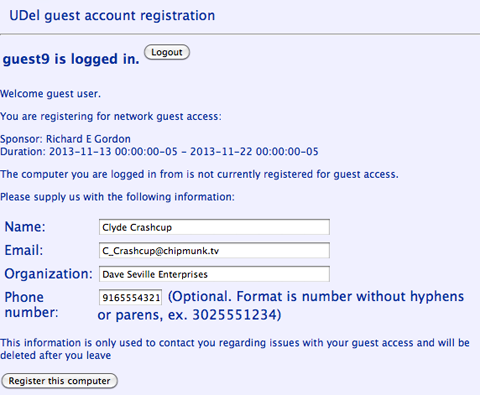This screenshot has height=395, width=480.
Task: Click the Logout button
Action: (167, 52)
